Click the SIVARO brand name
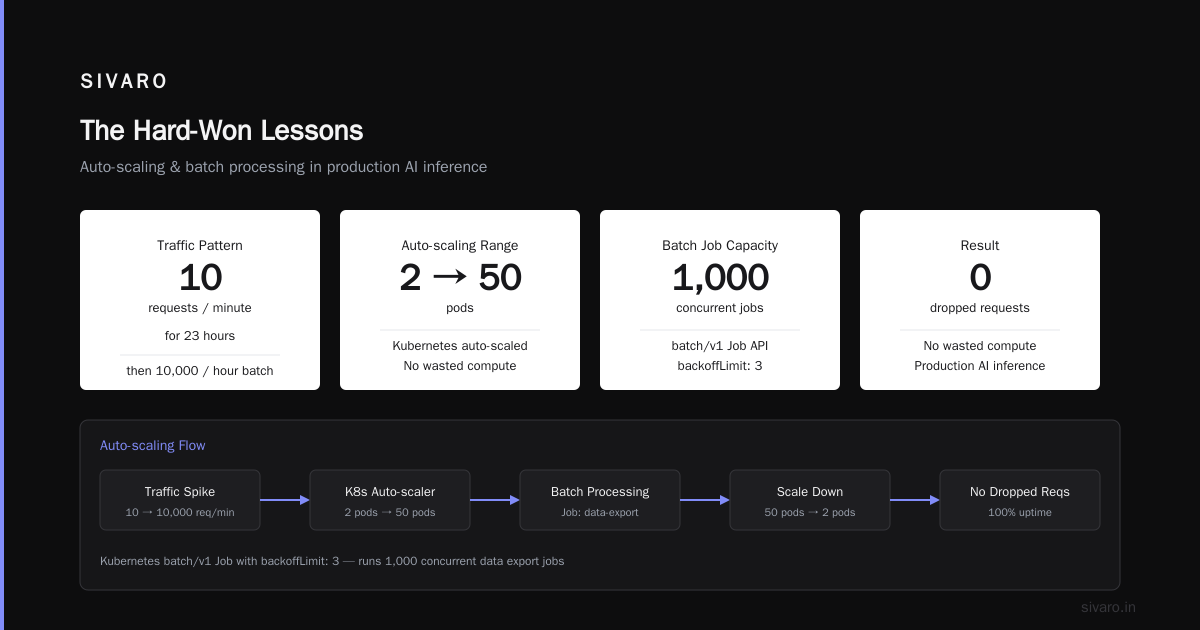Viewport: 1200px width, 630px height. [x=124, y=82]
